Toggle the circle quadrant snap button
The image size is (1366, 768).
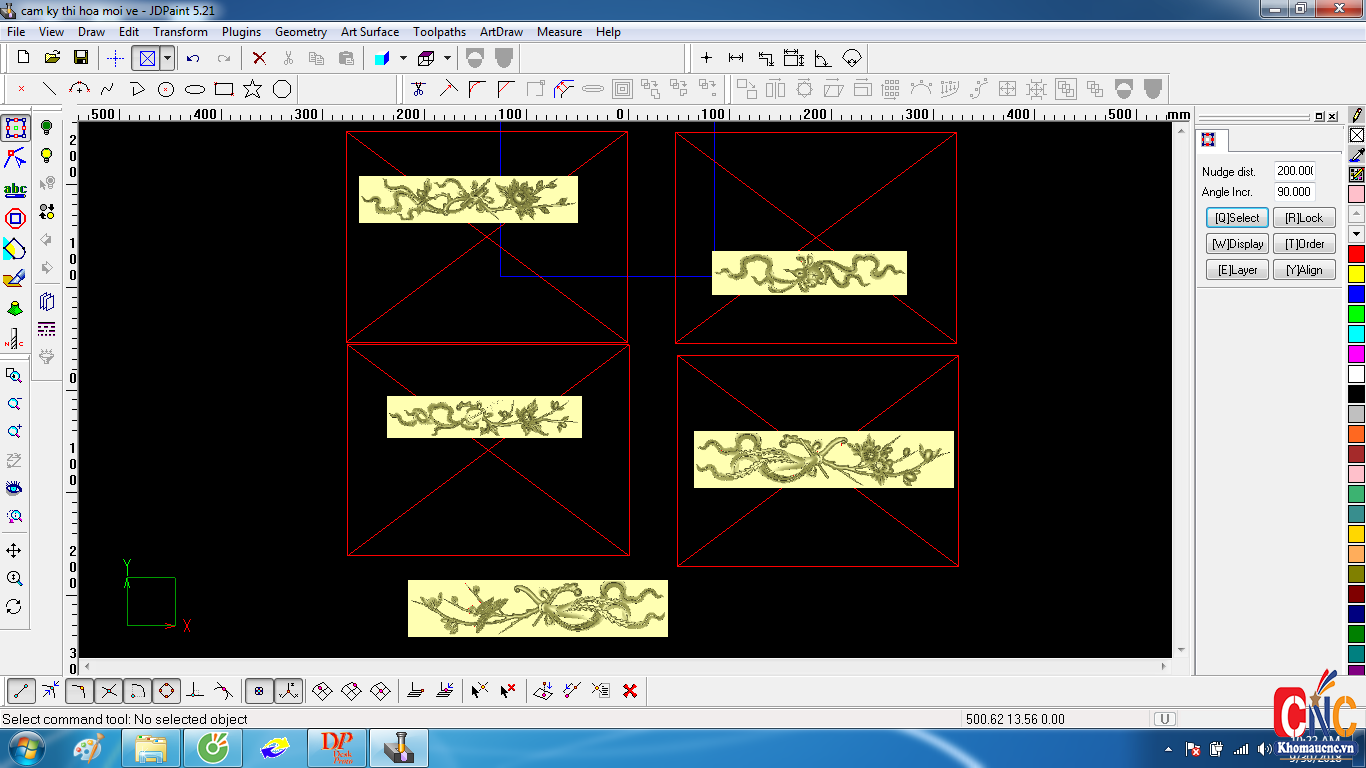coord(166,690)
